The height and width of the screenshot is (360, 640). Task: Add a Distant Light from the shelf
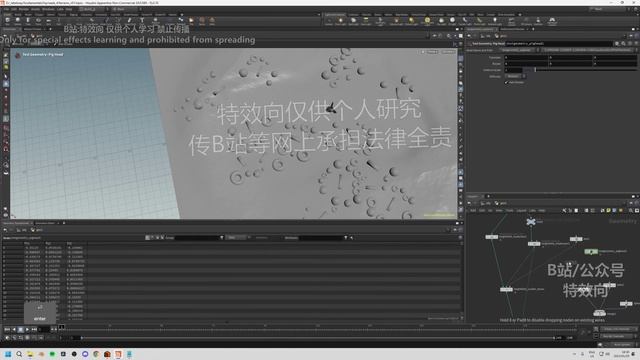tap(411, 21)
